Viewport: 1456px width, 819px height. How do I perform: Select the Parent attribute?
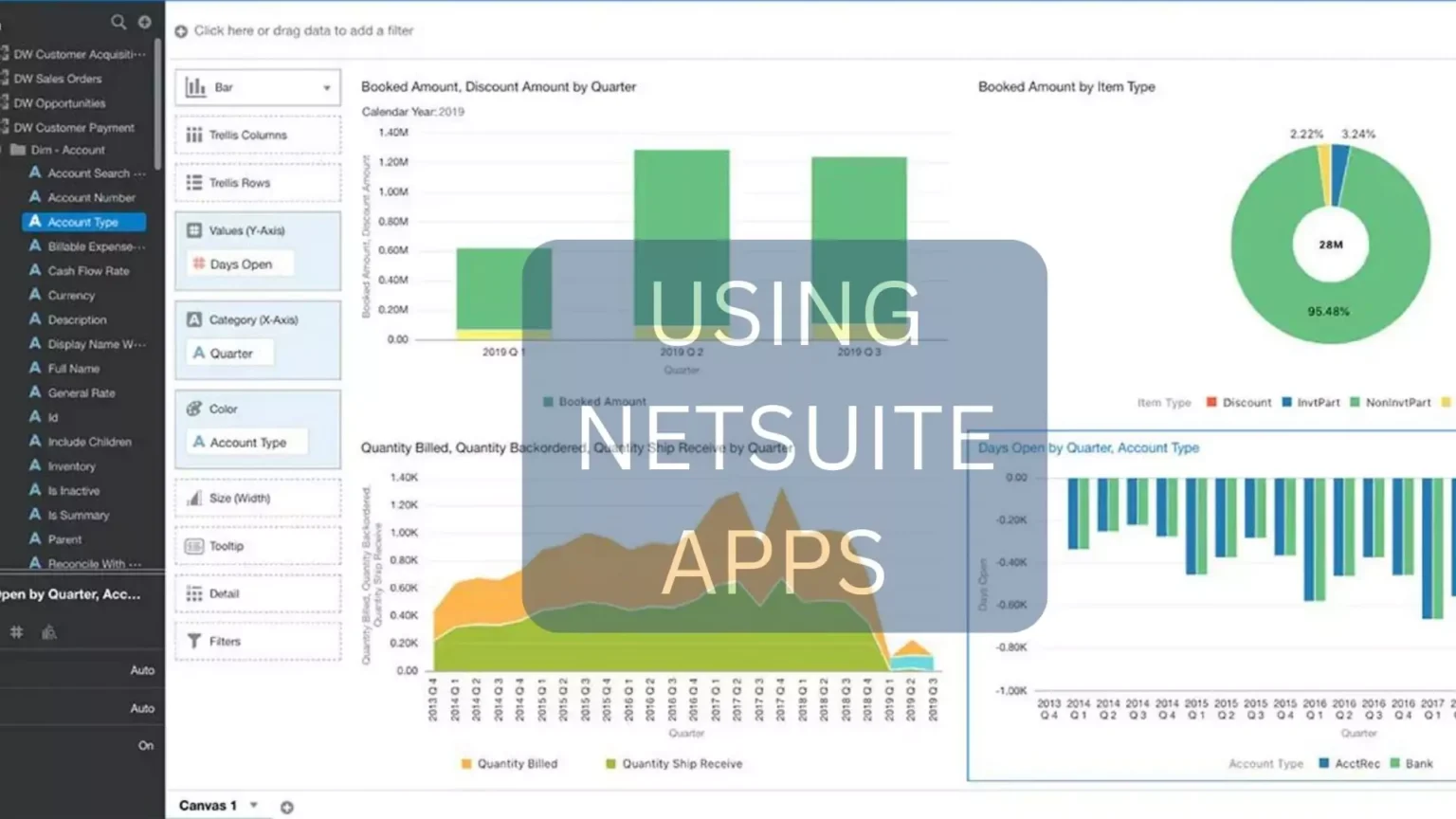64,539
